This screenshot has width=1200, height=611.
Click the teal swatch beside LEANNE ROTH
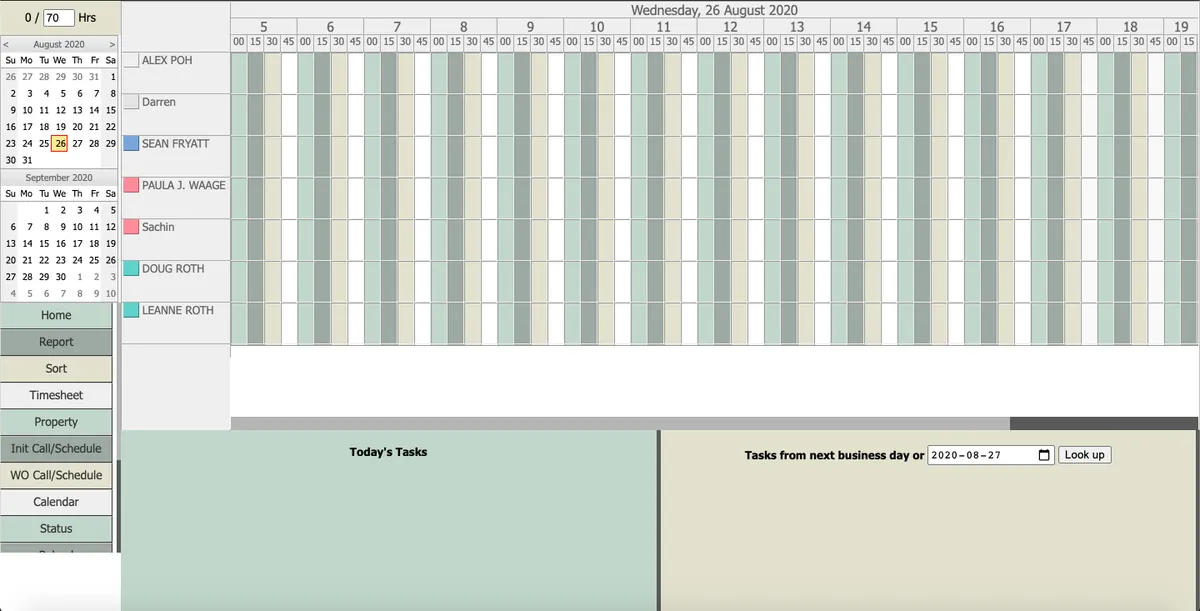(131, 310)
